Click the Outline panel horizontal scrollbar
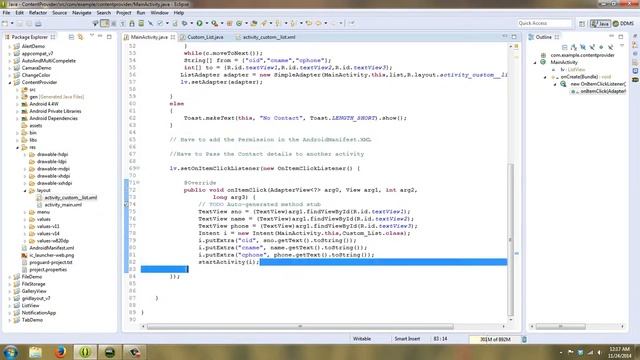 tap(560, 327)
